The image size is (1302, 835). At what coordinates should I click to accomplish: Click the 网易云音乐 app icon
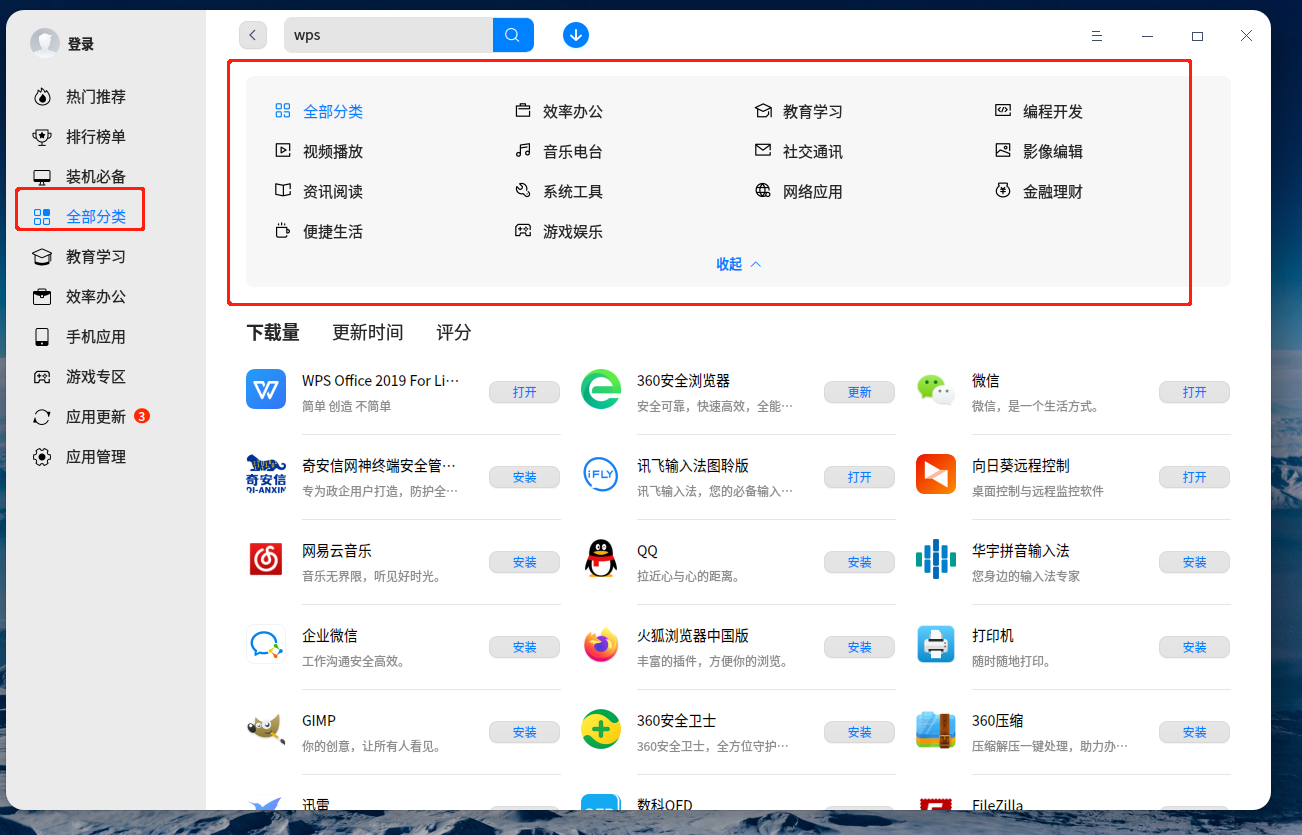(x=266, y=559)
